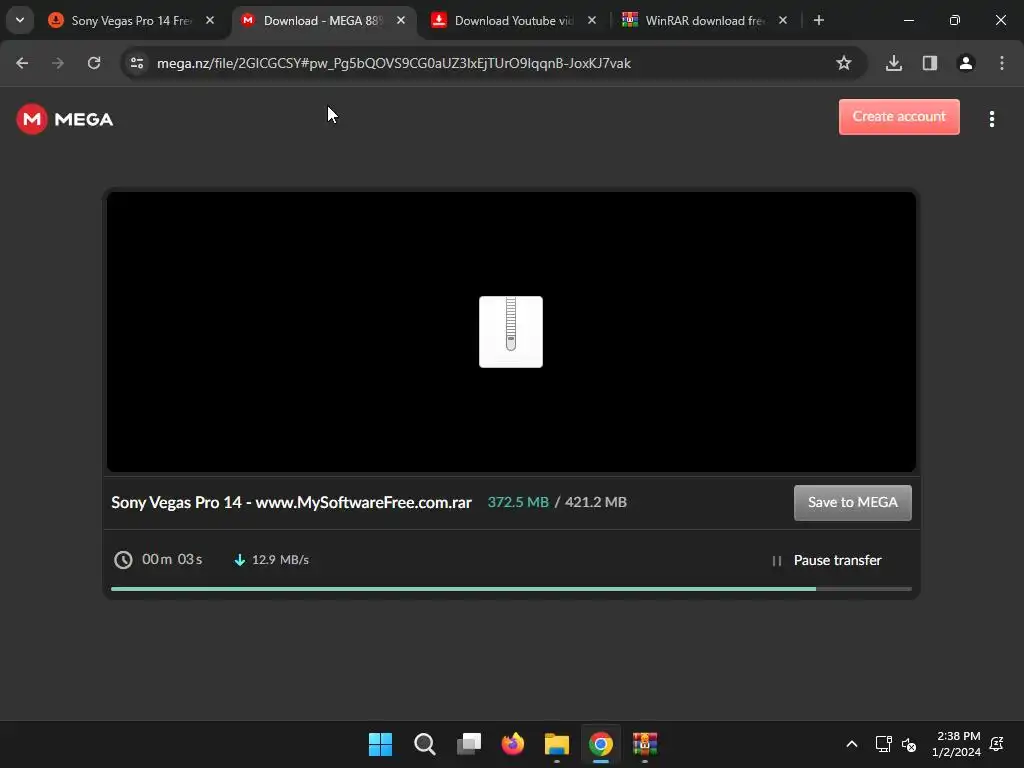Pause the file transfer
Viewport: 1024px width, 768px height.
point(827,560)
